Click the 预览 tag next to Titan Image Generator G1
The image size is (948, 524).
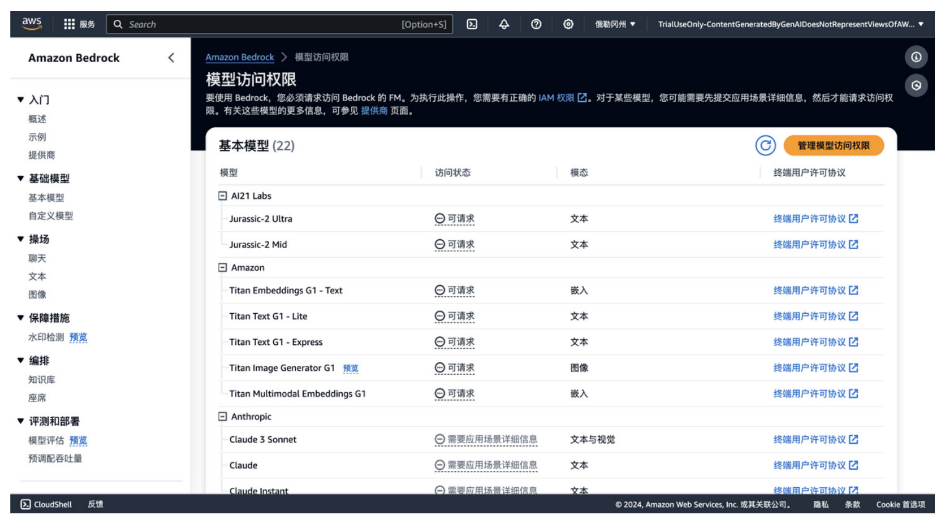[x=351, y=368]
